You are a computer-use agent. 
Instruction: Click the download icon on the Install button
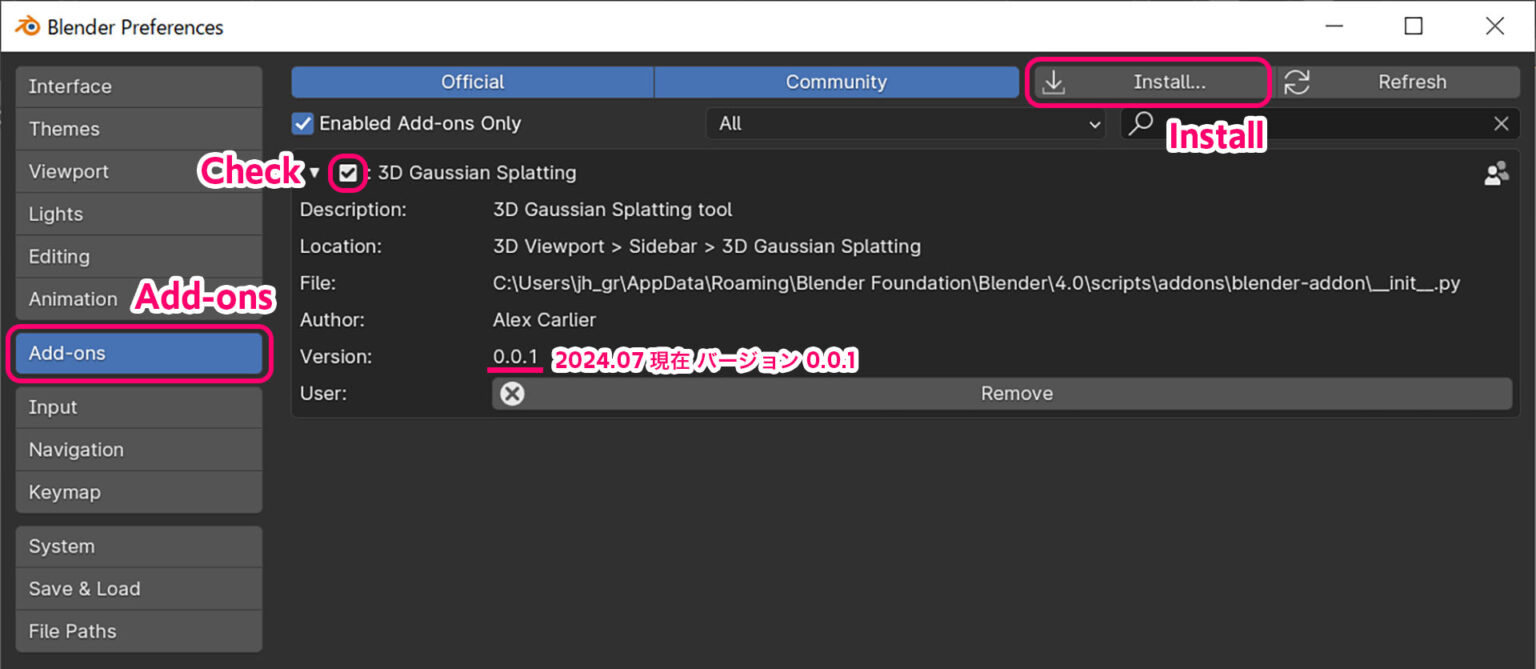click(x=1053, y=82)
